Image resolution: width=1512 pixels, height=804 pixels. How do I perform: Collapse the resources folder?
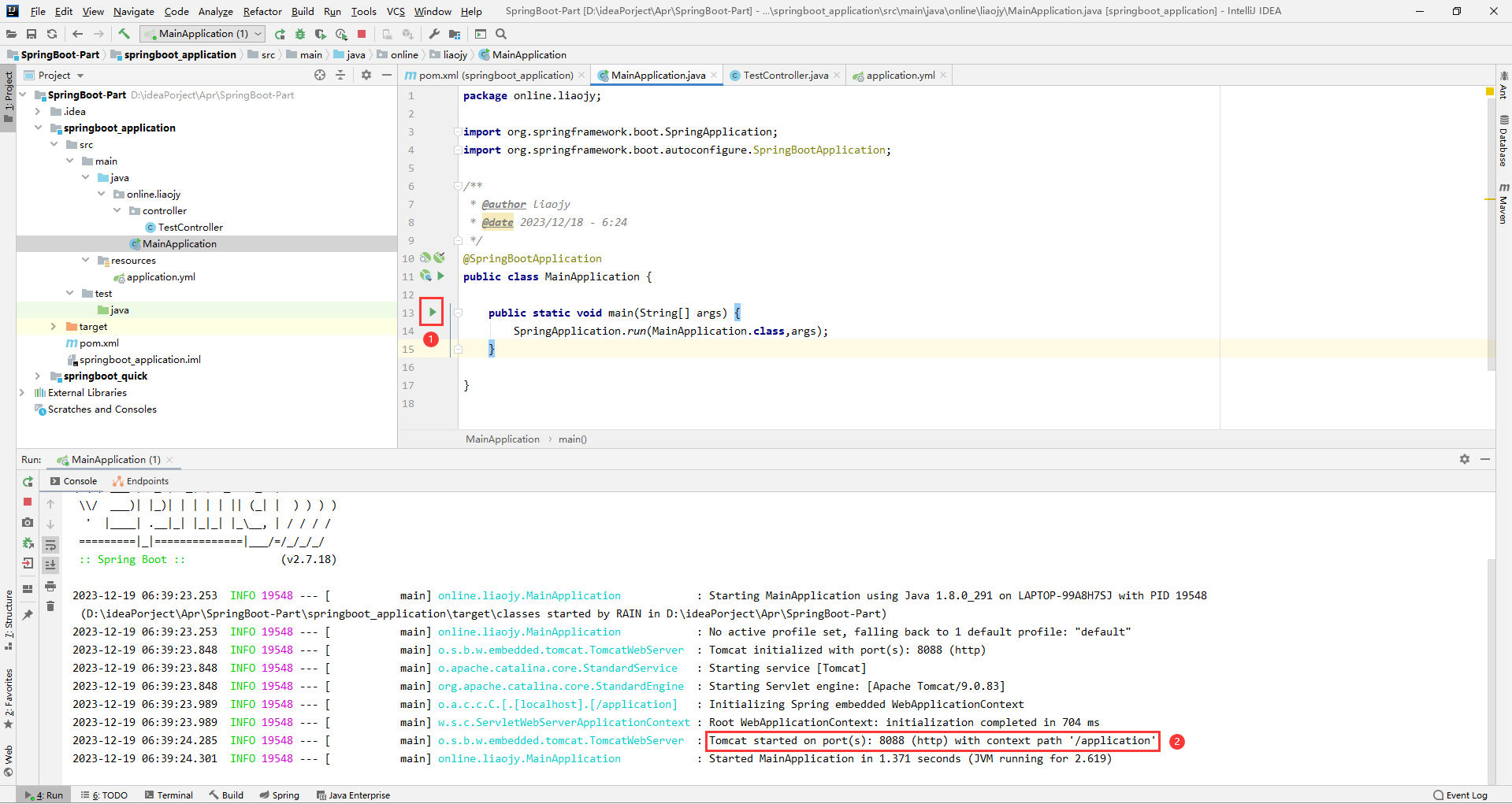pyautogui.click(x=85, y=261)
